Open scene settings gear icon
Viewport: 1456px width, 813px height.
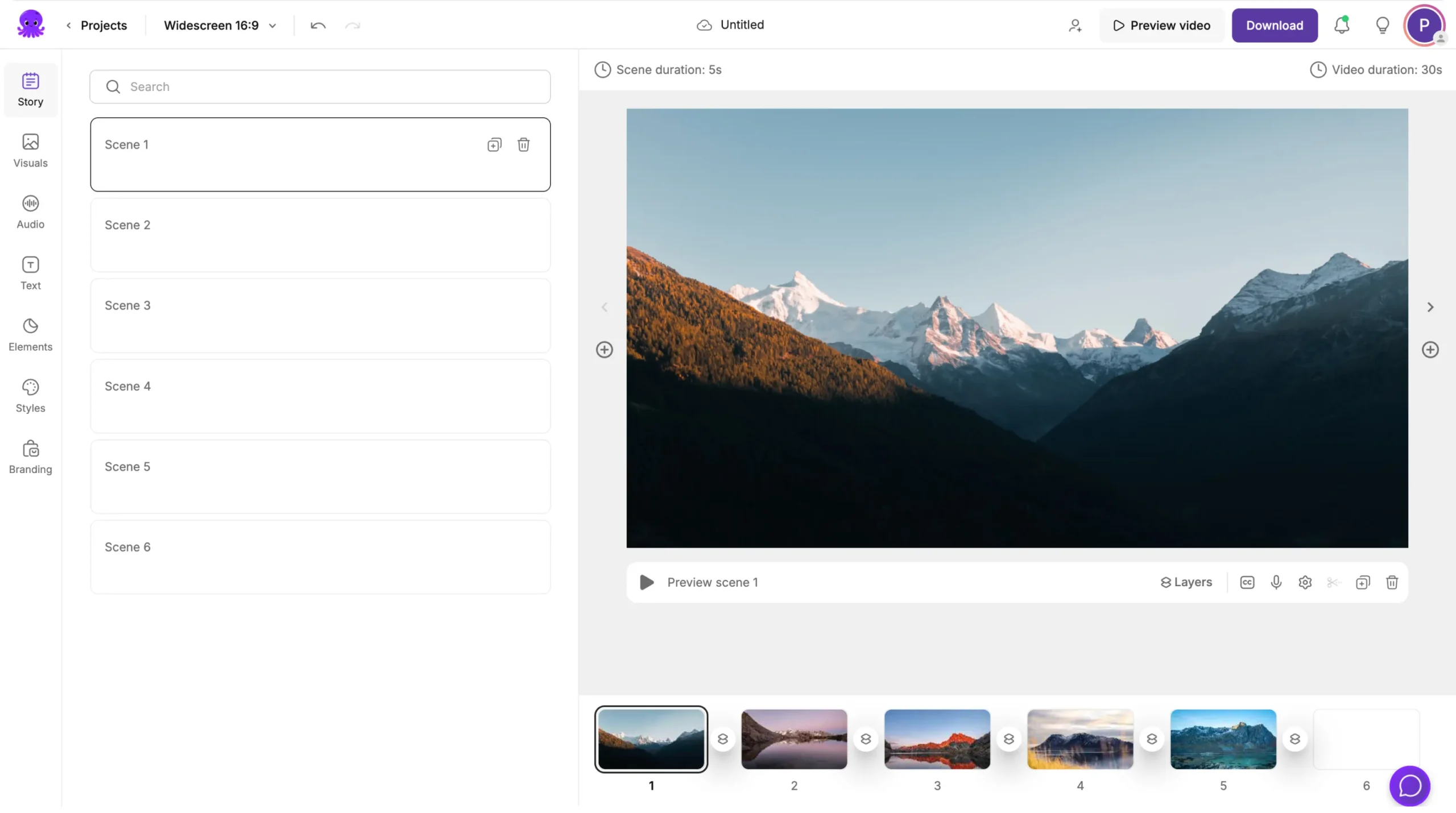click(x=1305, y=582)
